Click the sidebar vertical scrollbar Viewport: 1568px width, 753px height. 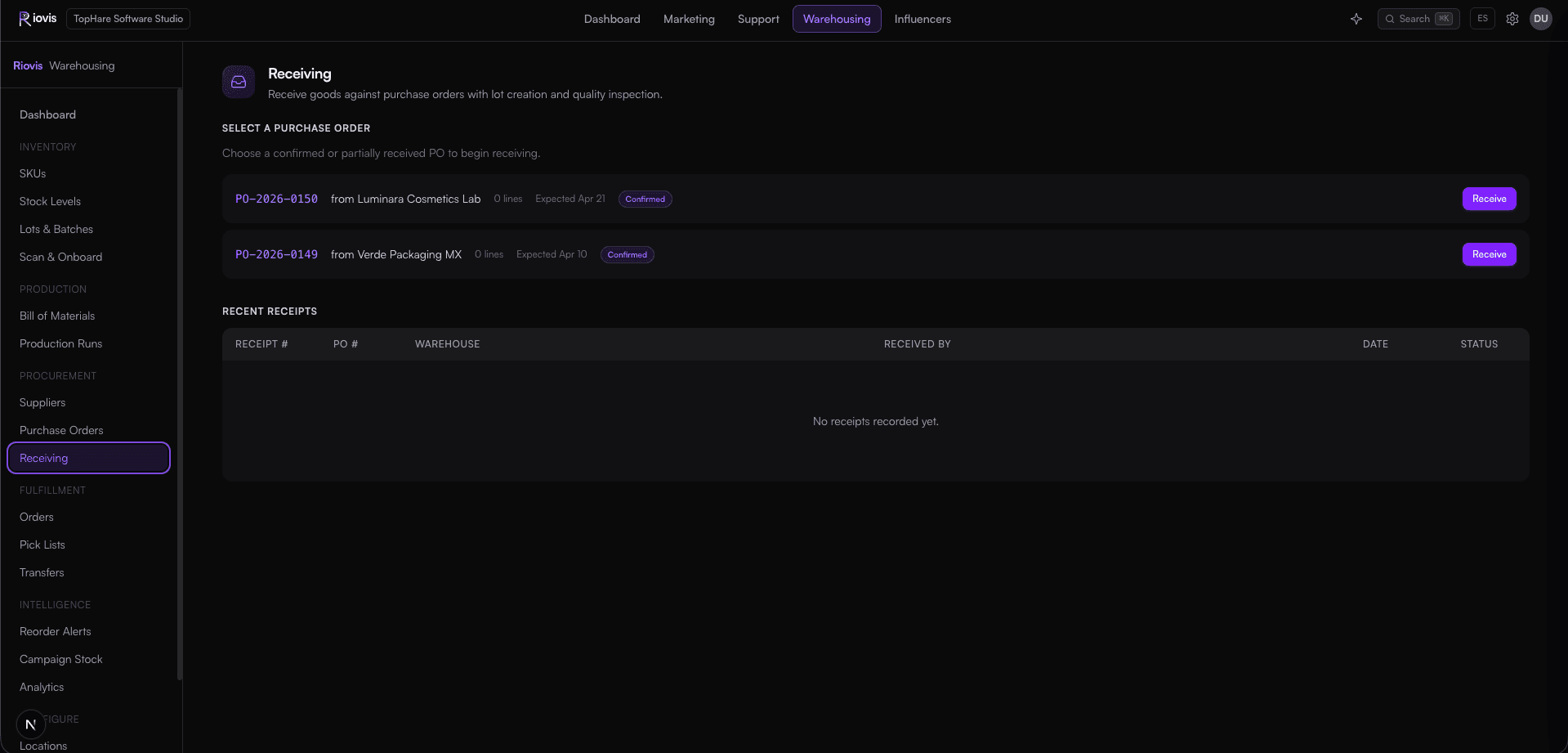pos(180,384)
